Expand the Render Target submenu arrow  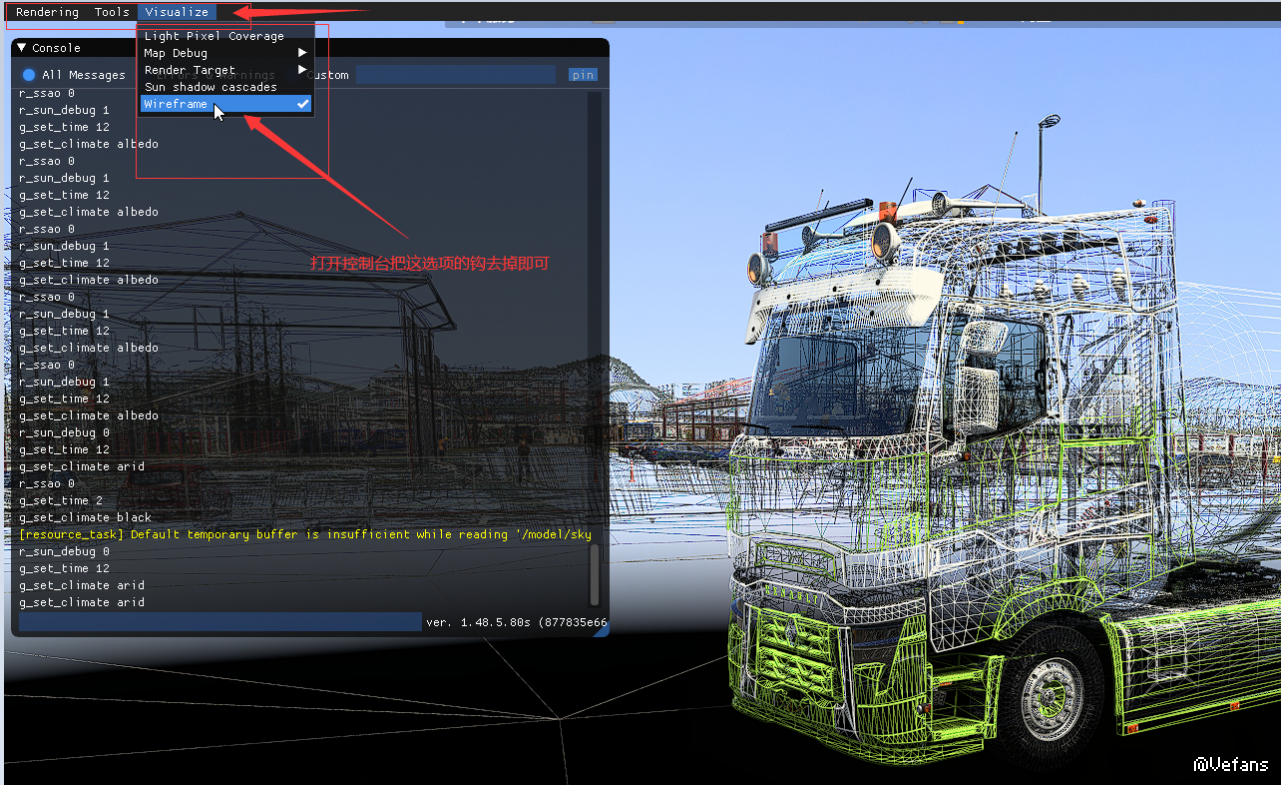302,70
